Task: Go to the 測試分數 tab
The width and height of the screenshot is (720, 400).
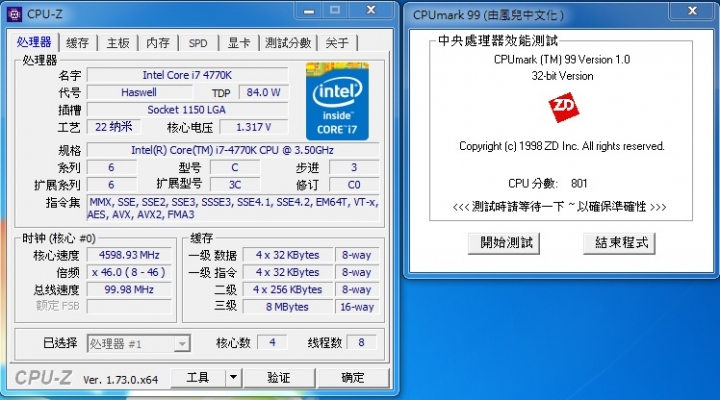Action: point(288,43)
